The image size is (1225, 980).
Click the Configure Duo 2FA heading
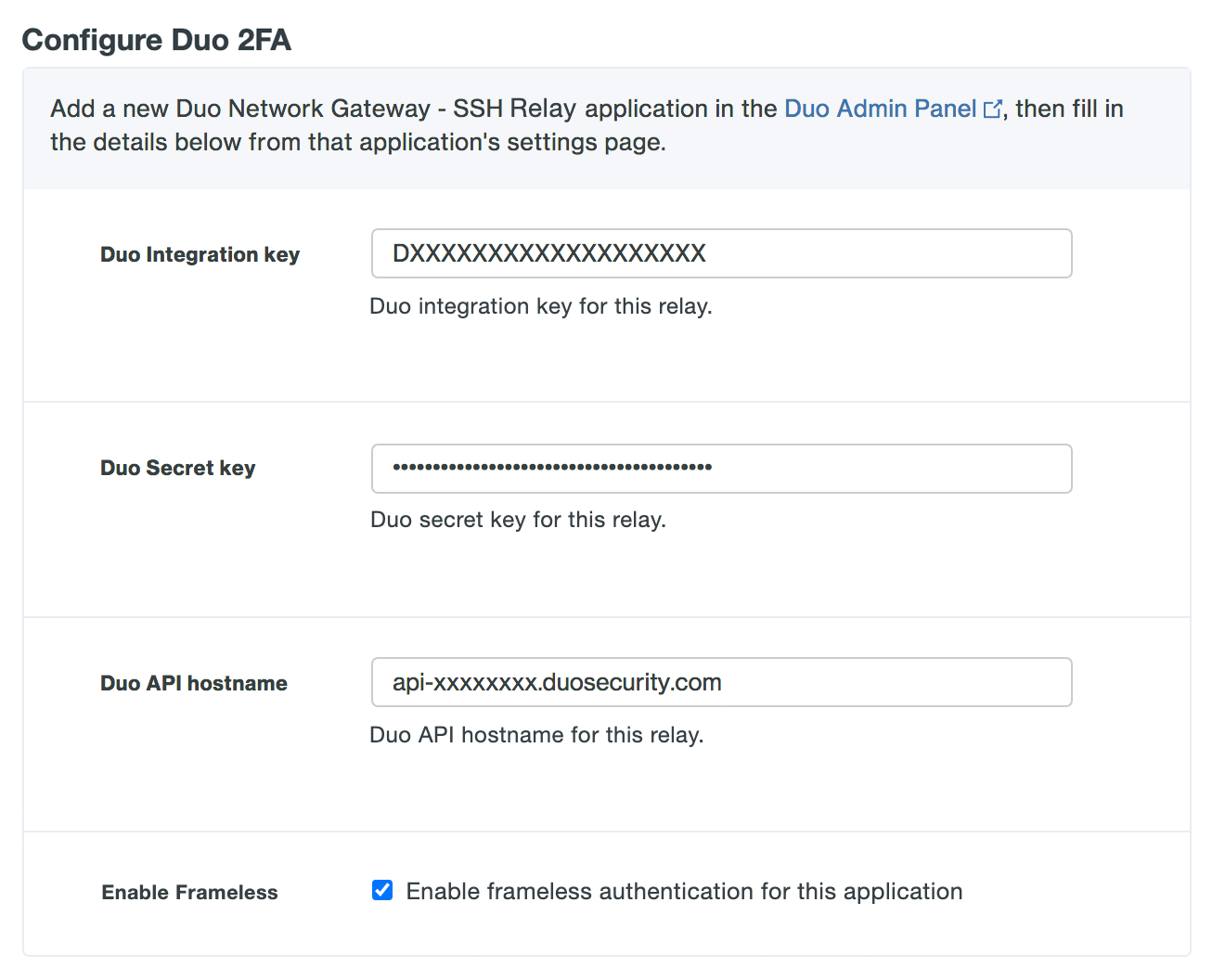157,40
